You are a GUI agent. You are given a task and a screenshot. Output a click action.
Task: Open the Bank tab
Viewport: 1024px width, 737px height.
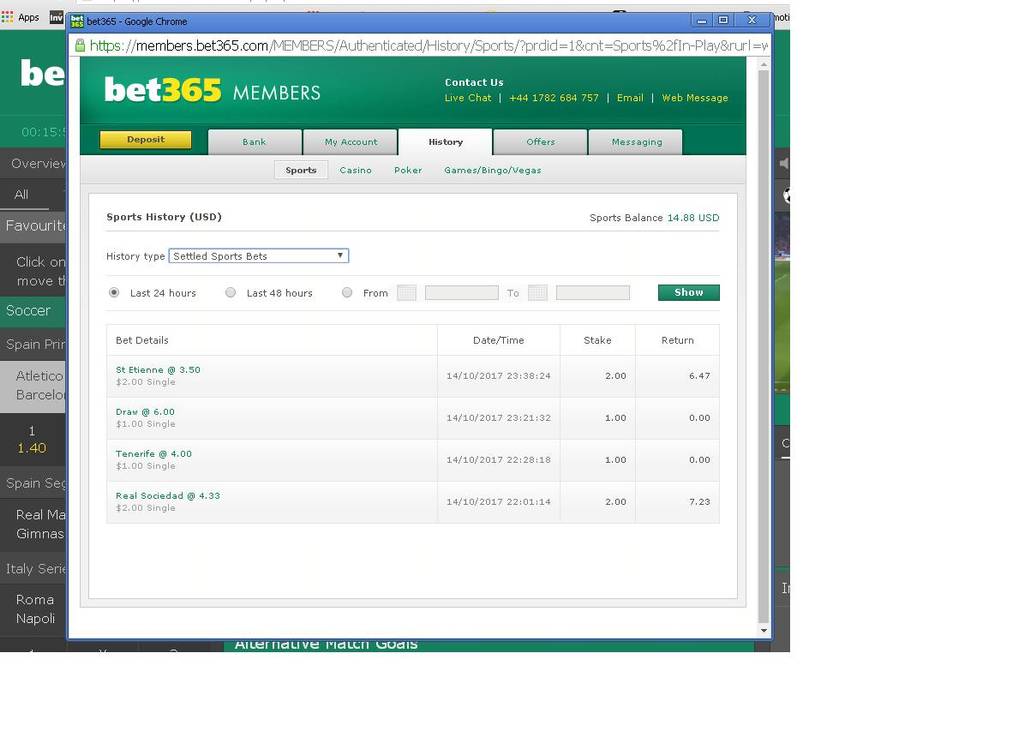coord(255,142)
